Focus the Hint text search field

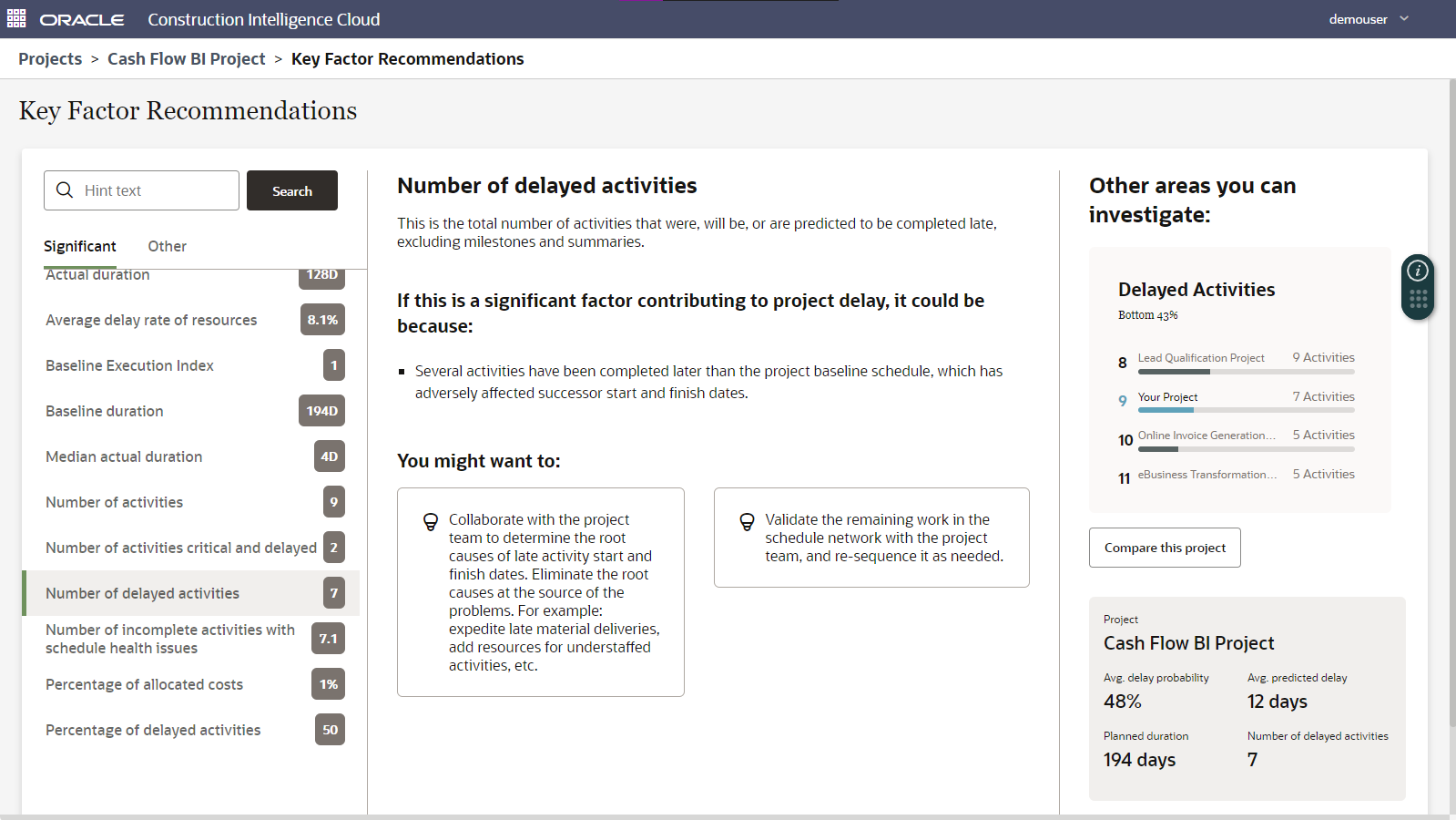click(x=141, y=190)
